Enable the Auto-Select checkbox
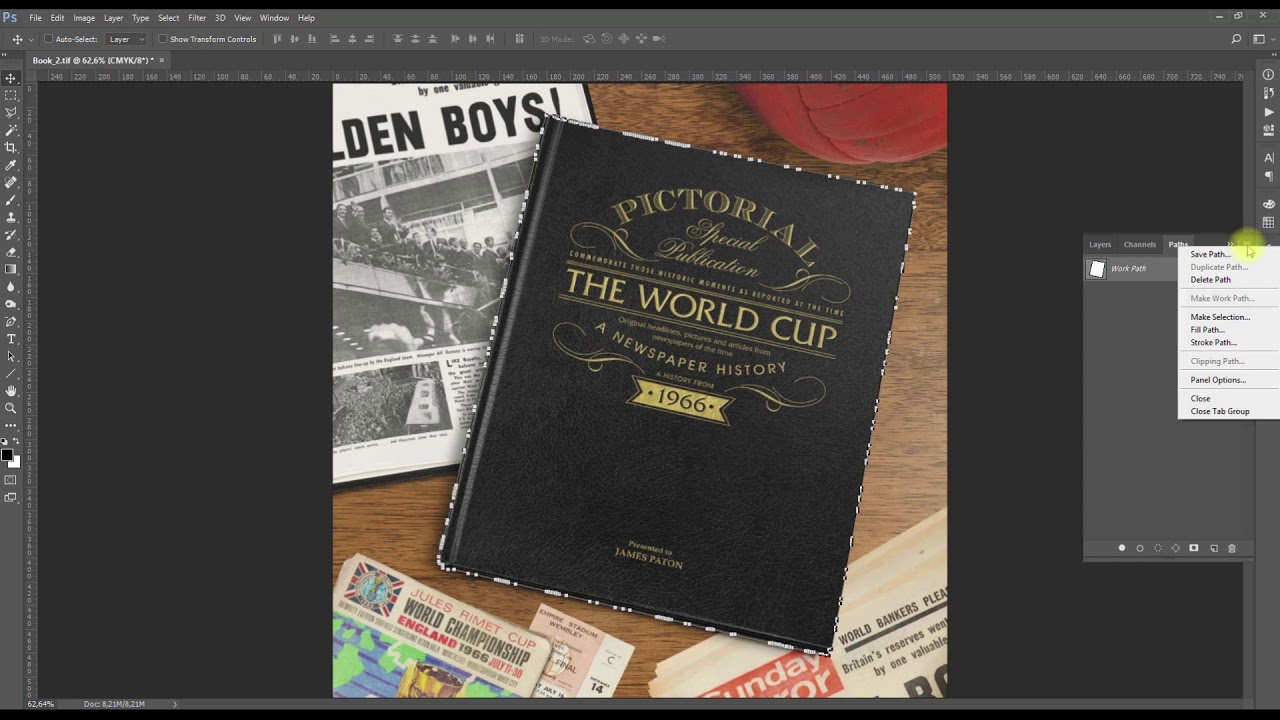The width and height of the screenshot is (1280, 720). click(48, 39)
